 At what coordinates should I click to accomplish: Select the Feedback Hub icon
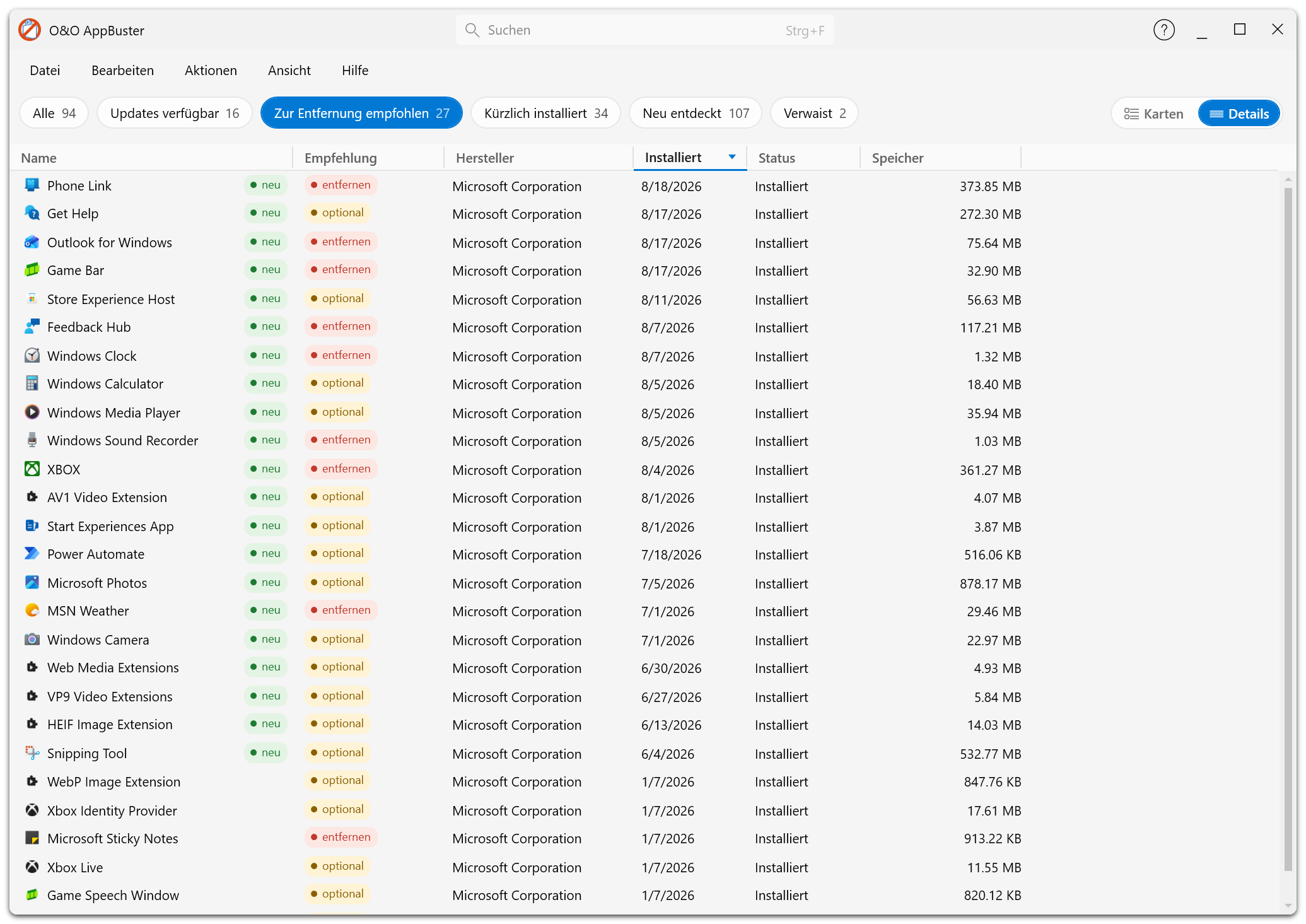(x=32, y=326)
